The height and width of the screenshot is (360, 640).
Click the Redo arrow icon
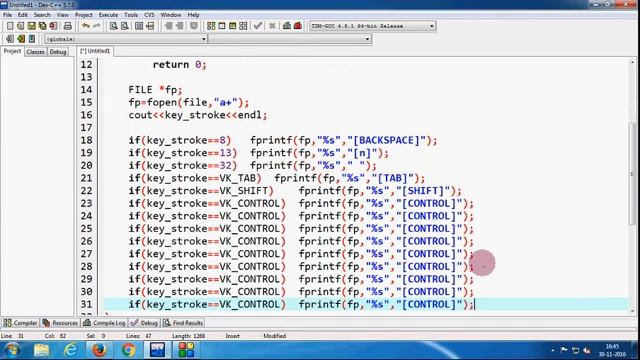click(x=97, y=26)
